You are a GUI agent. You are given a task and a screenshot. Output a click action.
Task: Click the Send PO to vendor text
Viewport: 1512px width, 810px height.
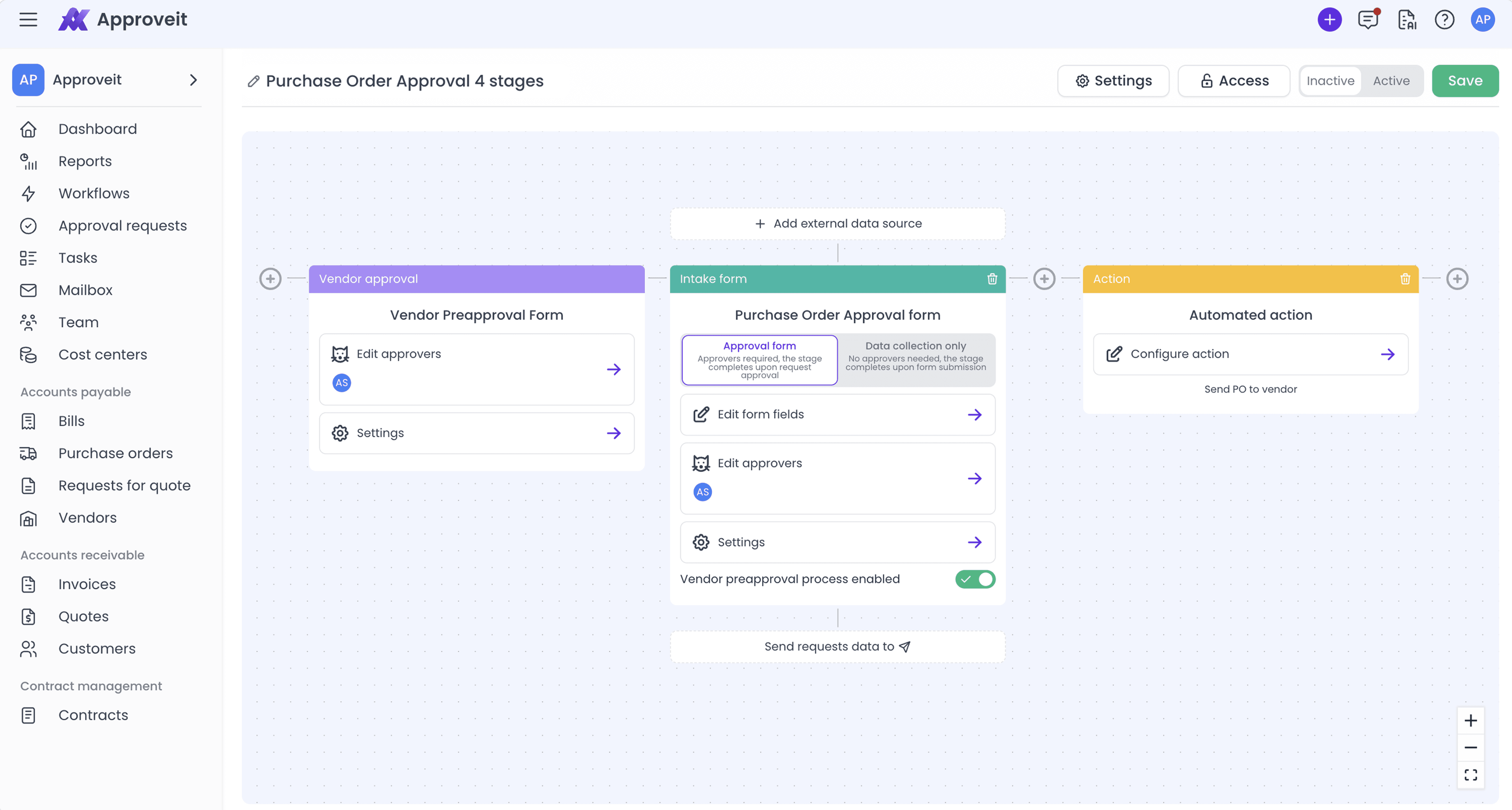(x=1251, y=390)
